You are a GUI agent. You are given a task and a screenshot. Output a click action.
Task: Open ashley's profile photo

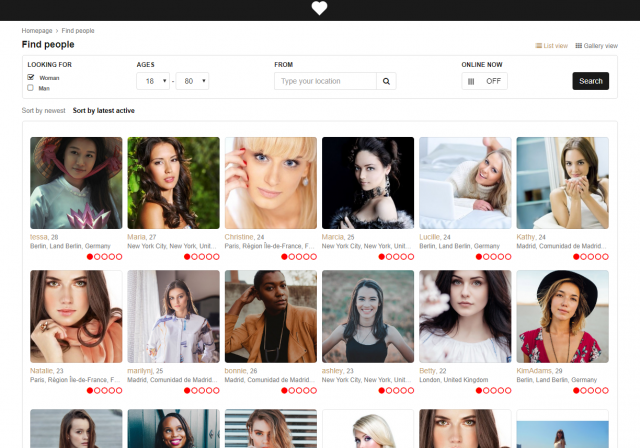point(368,317)
